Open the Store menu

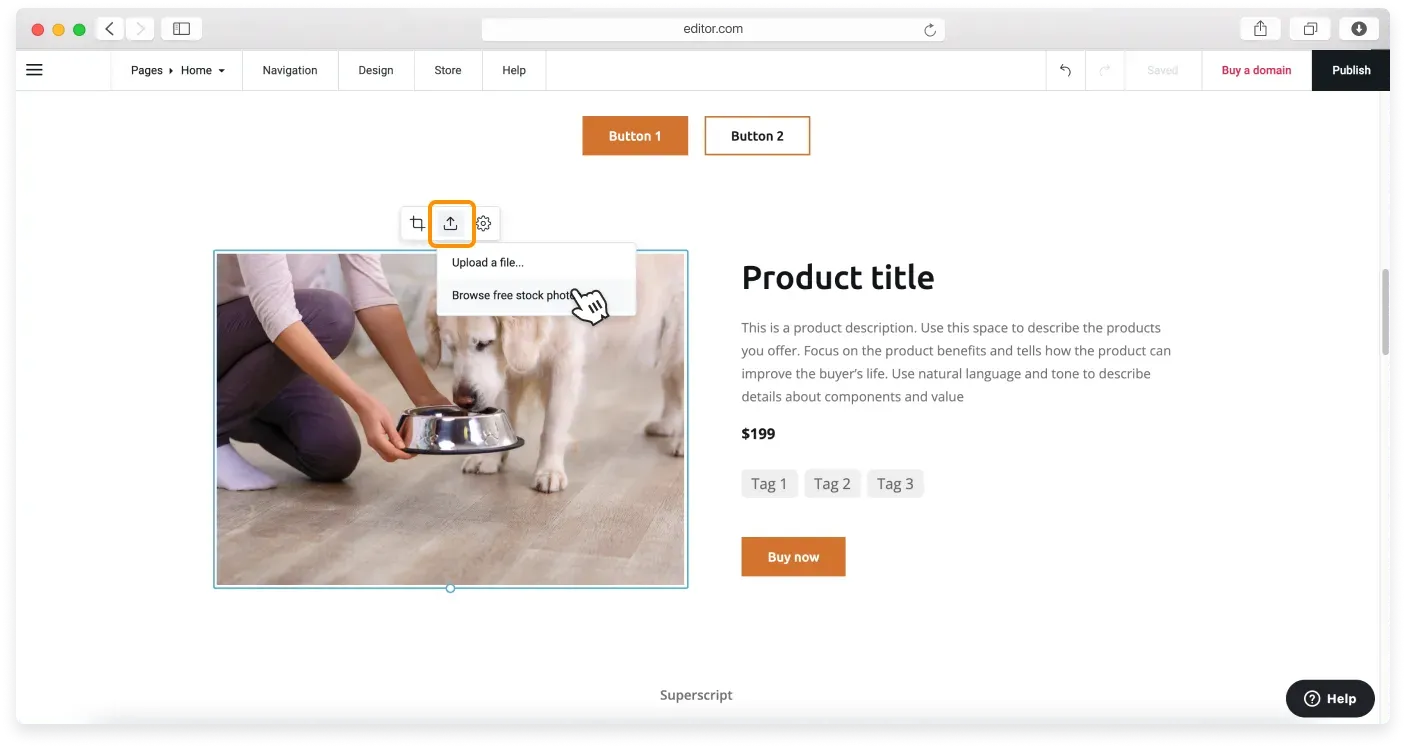coord(448,70)
